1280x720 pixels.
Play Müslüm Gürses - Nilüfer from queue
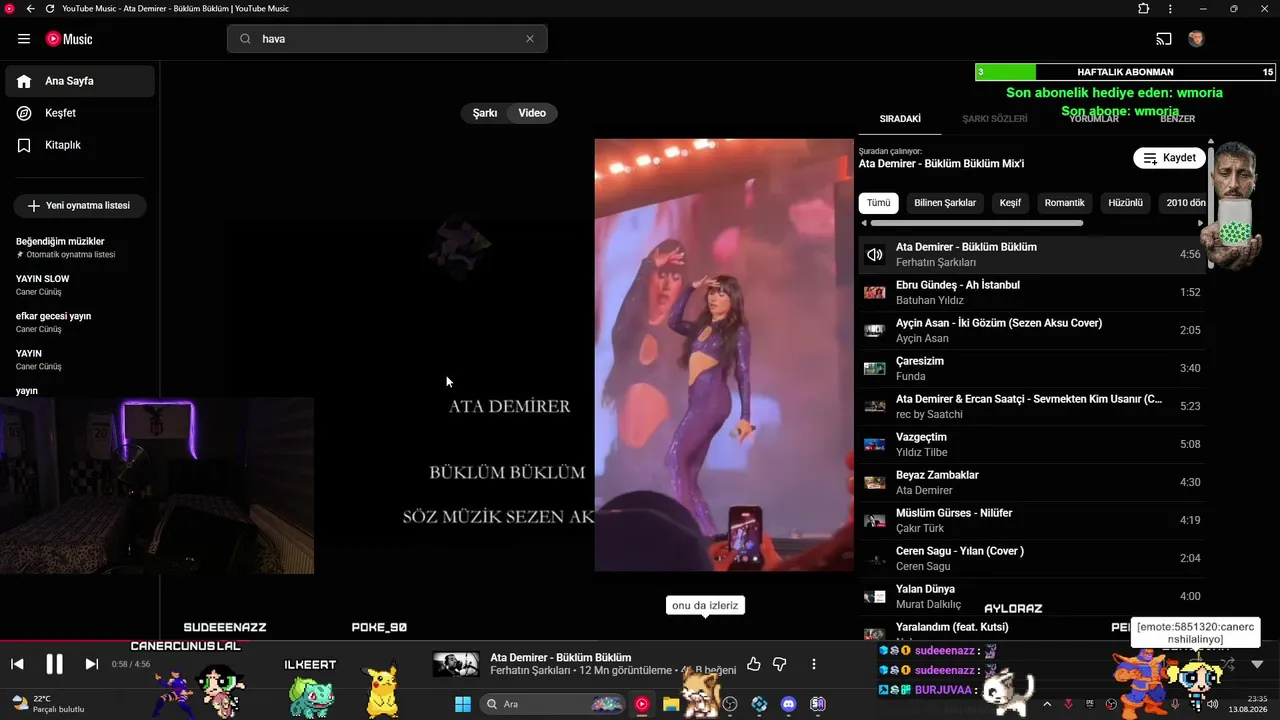click(1032, 520)
